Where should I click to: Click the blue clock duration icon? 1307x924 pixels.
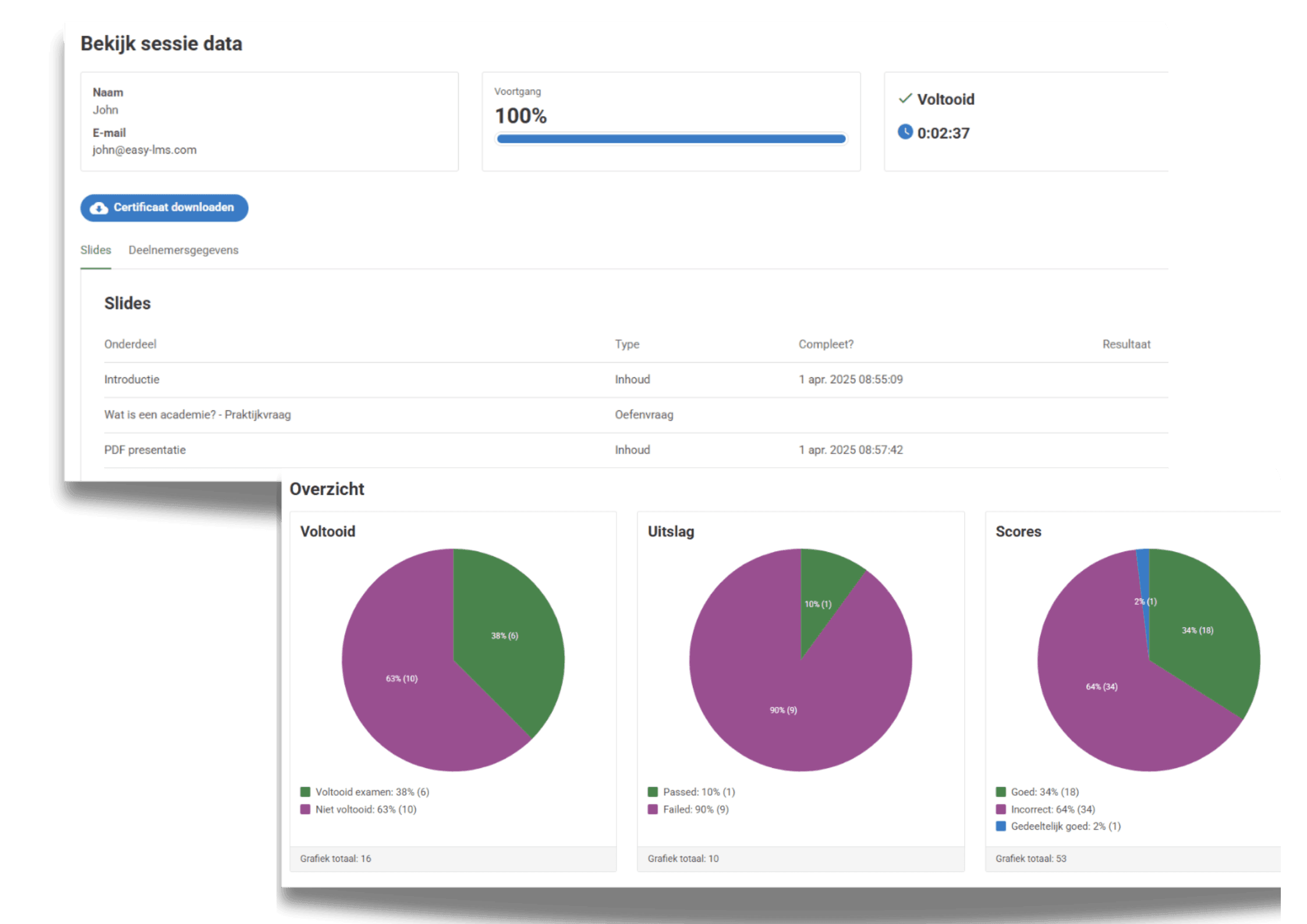point(905,132)
